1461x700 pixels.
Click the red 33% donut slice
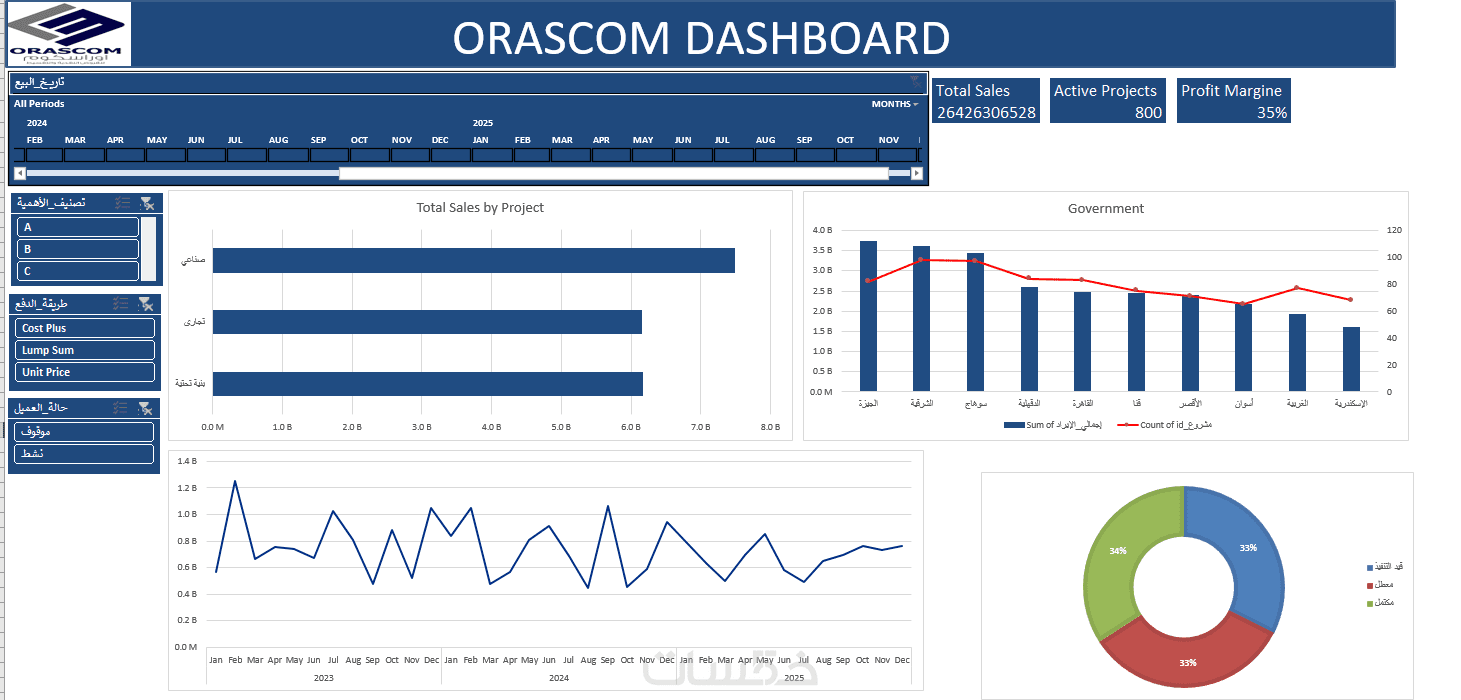point(1188,662)
